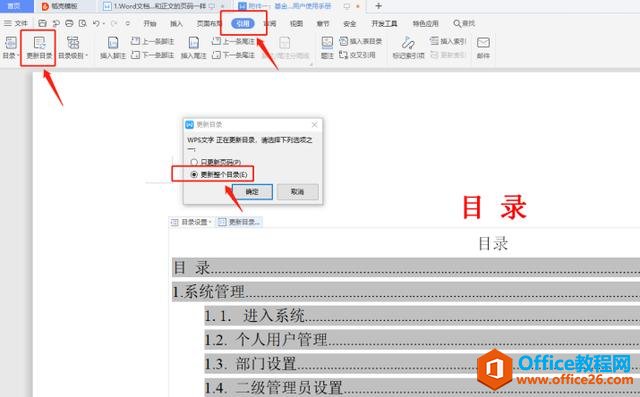Open the 稻壳模板 document tab
This screenshot has width=640, height=397.
(64, 6)
